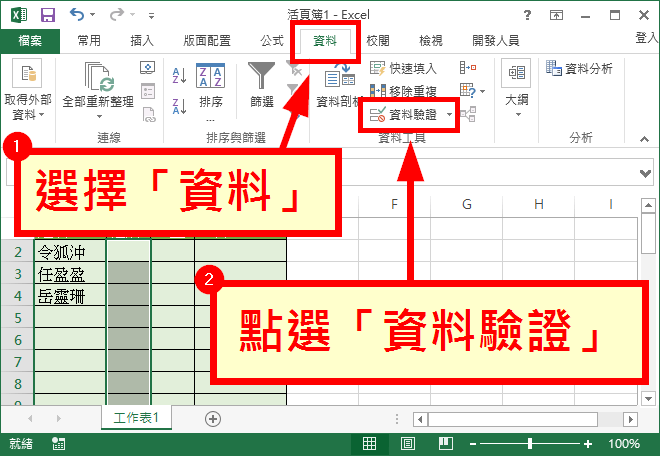
Task: Click 資料分析 data analysis button
Action: click(579, 68)
